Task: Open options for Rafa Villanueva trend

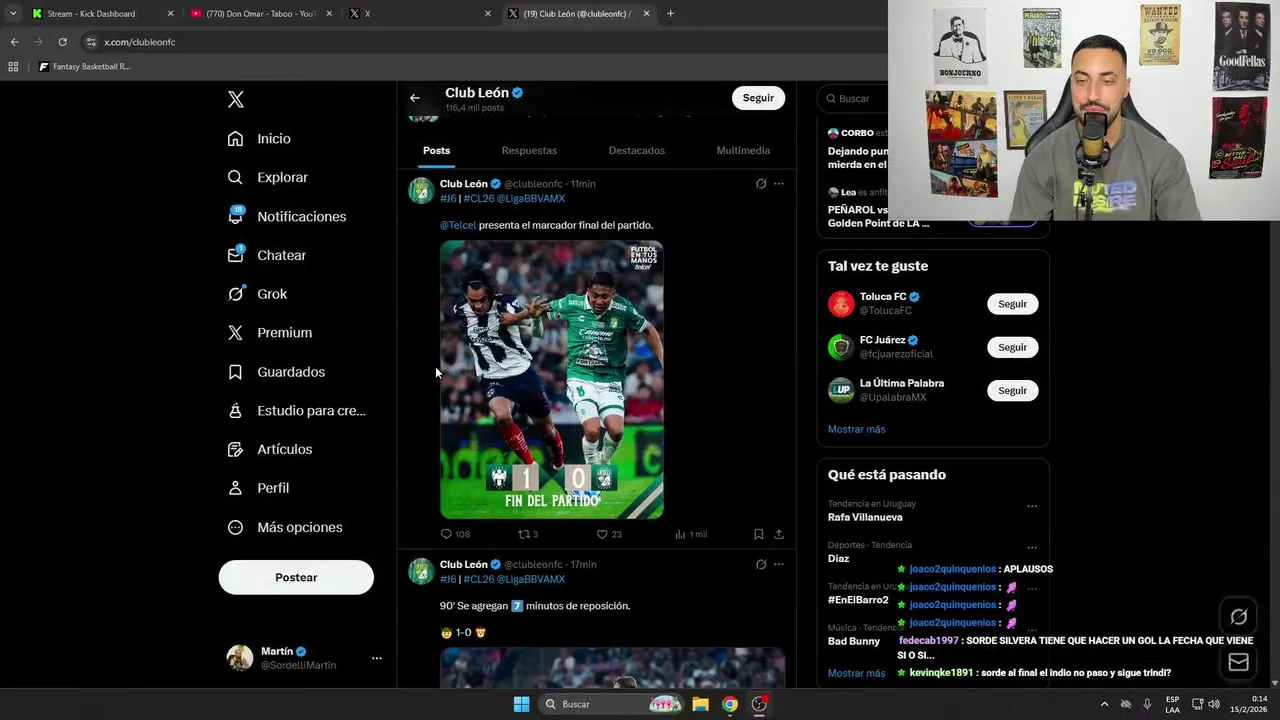Action: tap(1032, 506)
